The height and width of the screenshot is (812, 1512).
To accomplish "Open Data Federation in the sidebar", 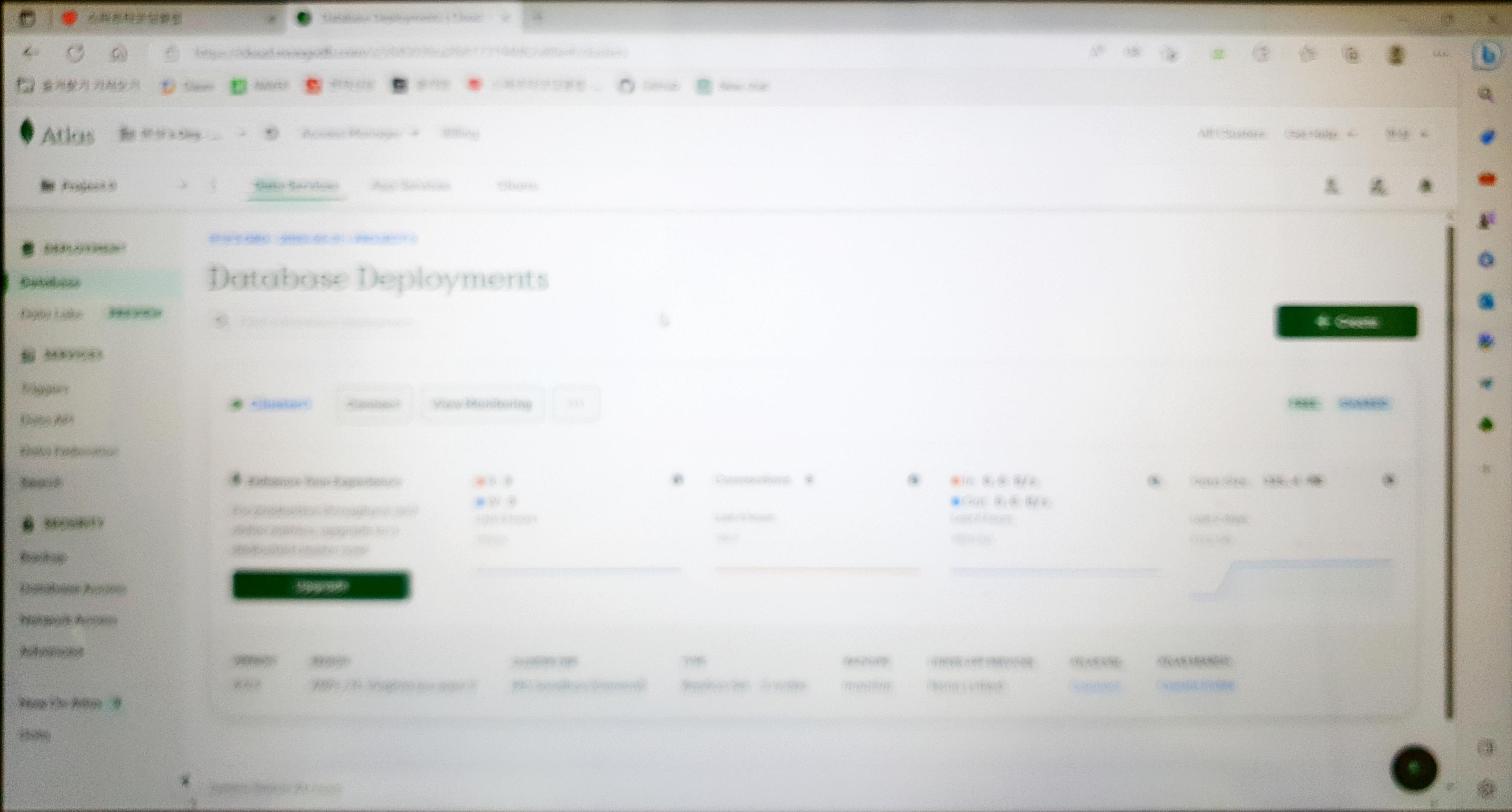I will pos(69,451).
